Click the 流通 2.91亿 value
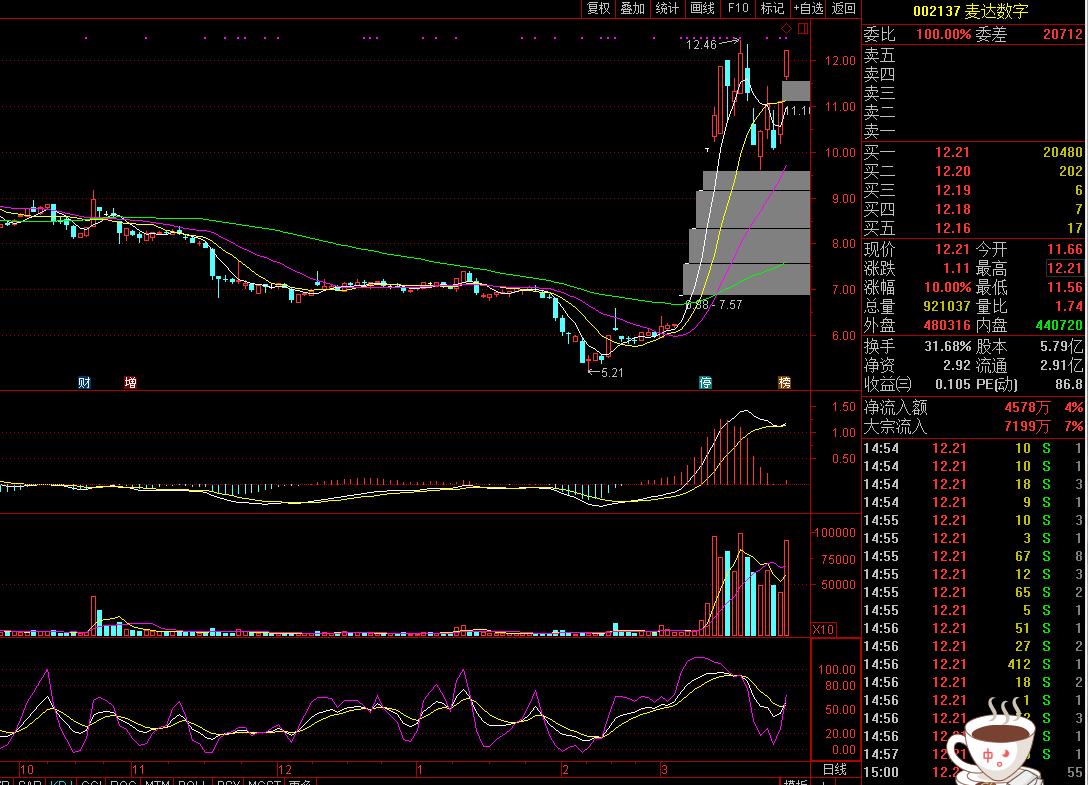This screenshot has width=1088, height=785. tap(1062, 365)
